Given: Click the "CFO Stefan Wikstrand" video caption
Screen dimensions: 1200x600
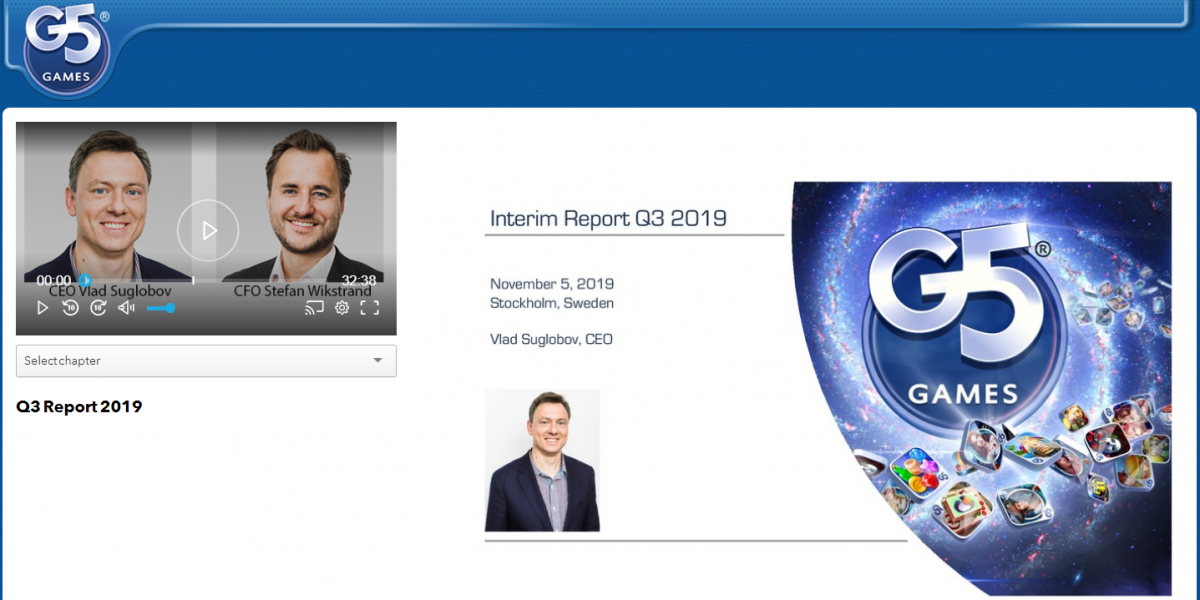Looking at the screenshot, I should [303, 291].
